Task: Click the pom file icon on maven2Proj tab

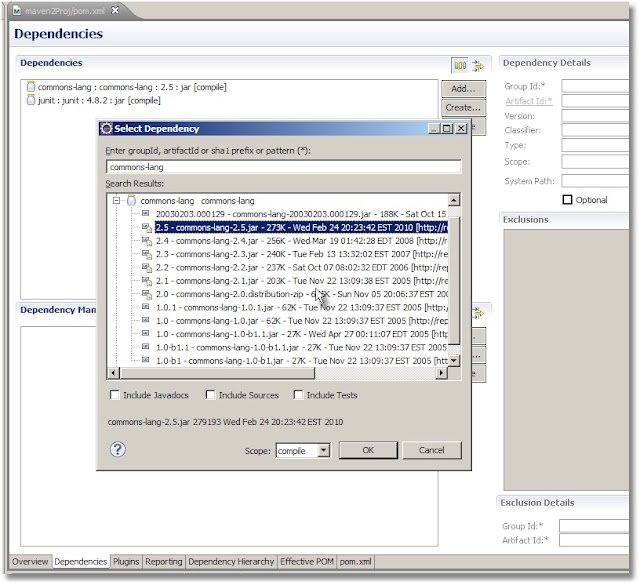Action: pos(17,11)
